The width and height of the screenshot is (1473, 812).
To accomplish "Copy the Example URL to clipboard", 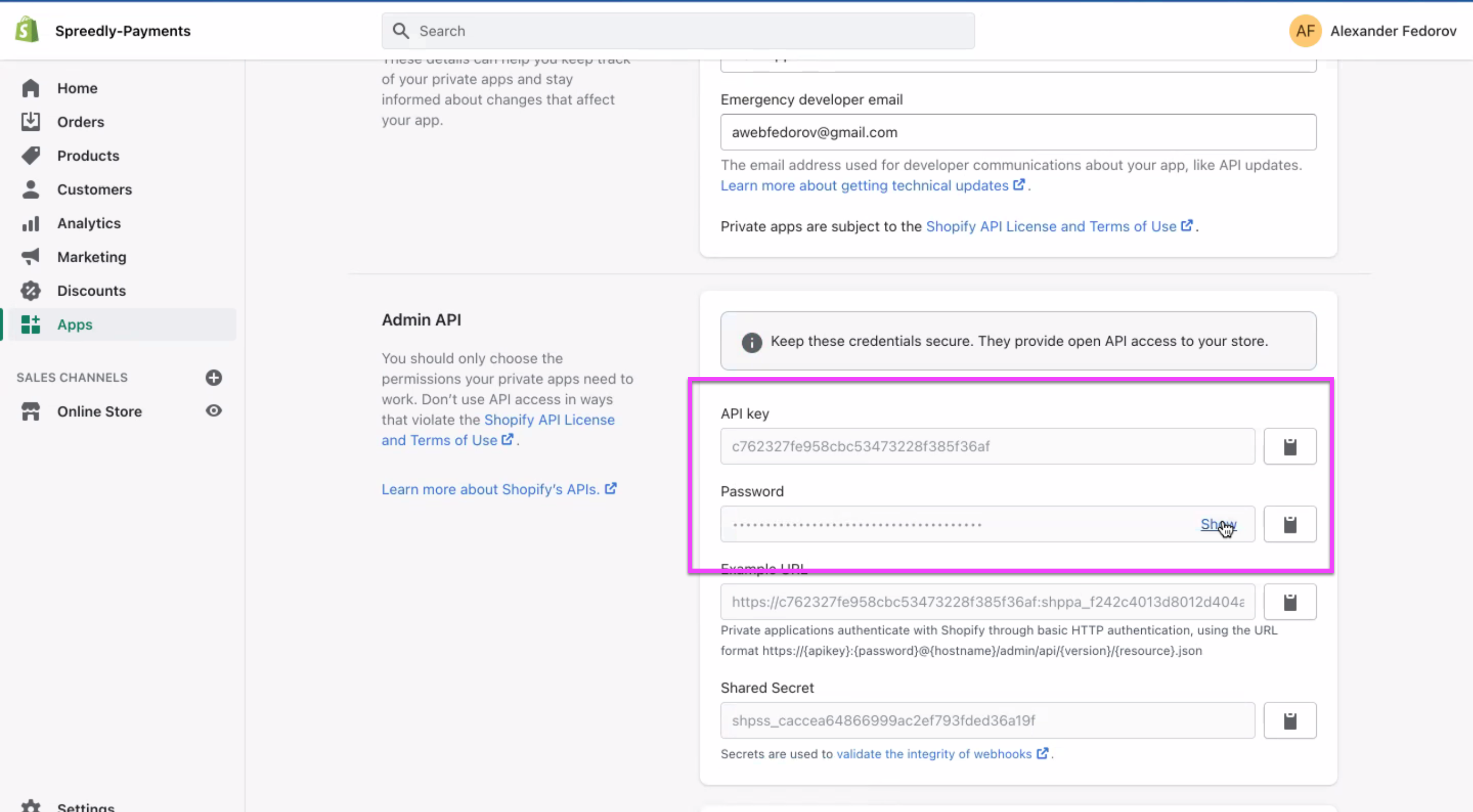I will 1289,602.
